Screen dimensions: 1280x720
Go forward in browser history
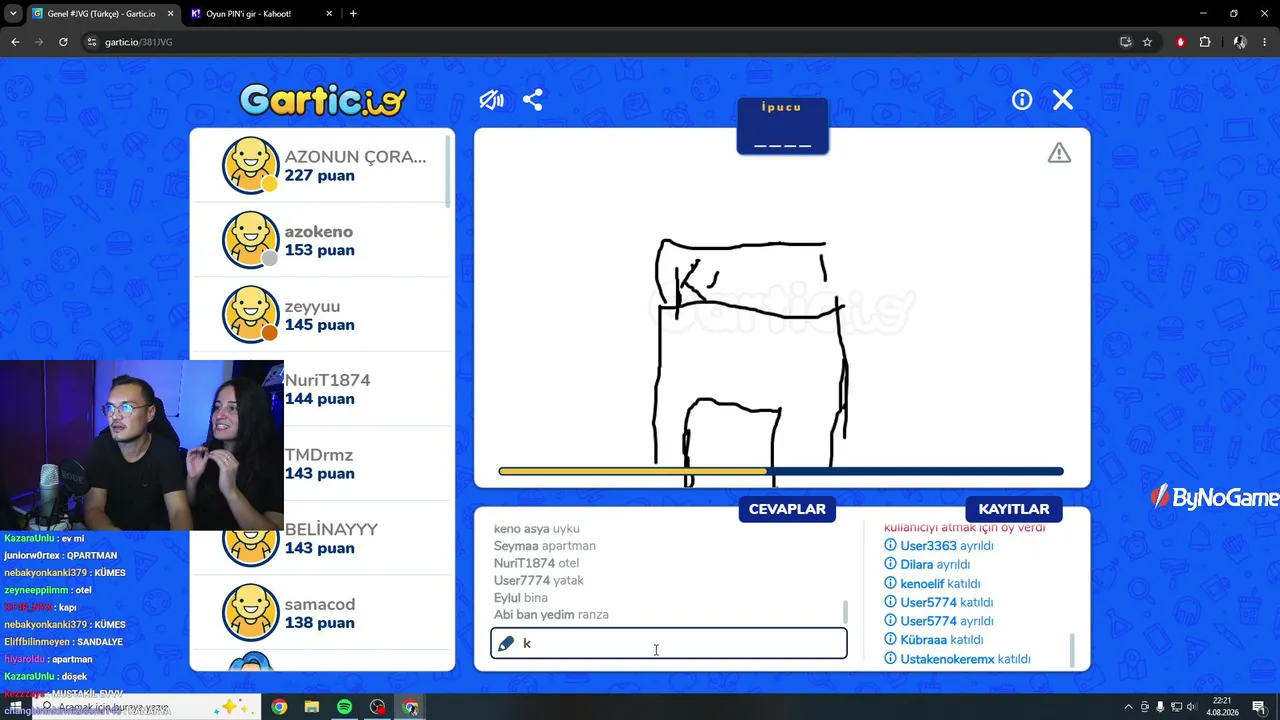[x=39, y=42]
